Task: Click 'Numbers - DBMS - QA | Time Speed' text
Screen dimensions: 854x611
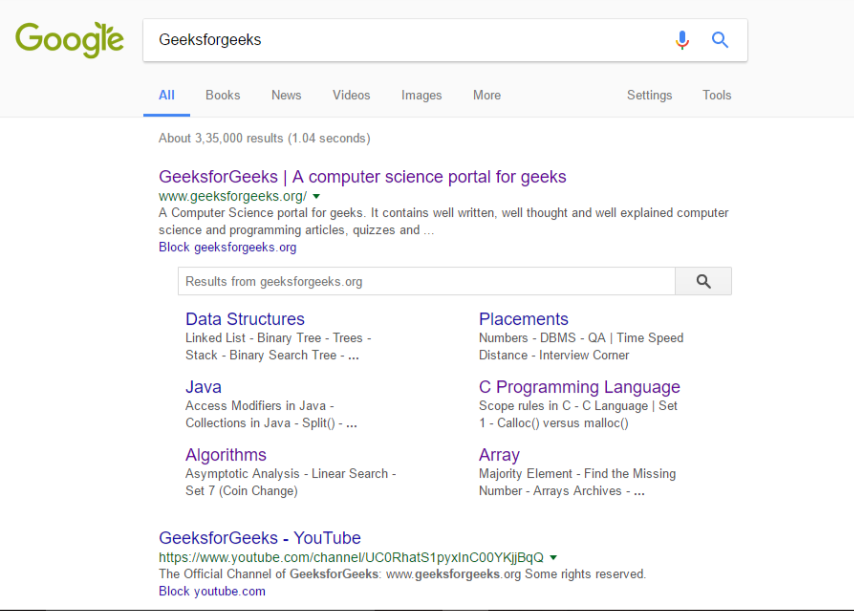Action: click(x=581, y=338)
